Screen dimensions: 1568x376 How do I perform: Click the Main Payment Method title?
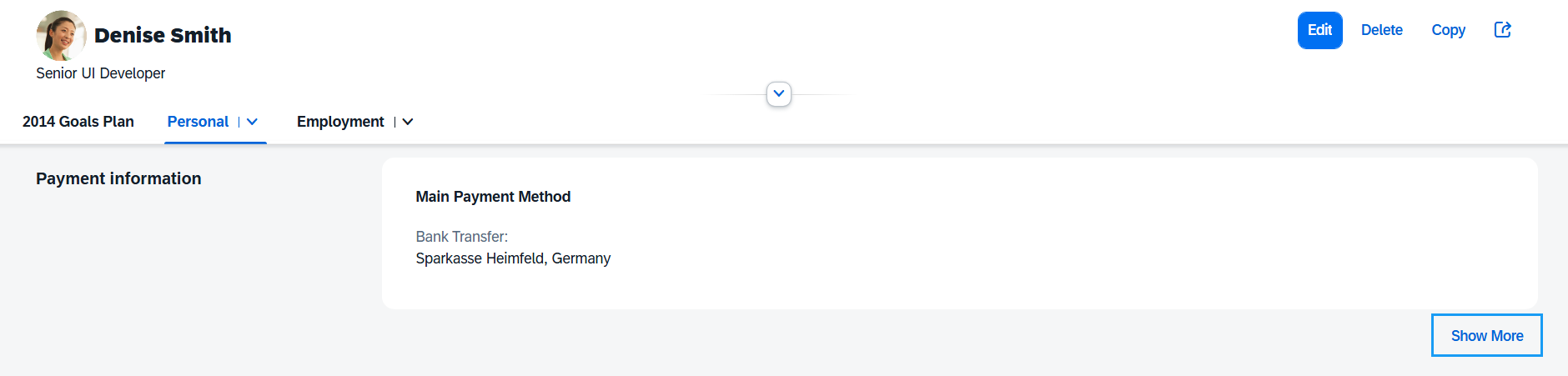click(493, 197)
